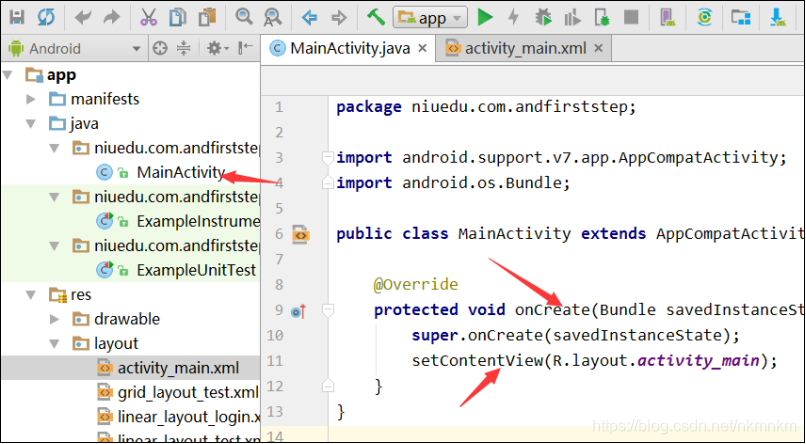Click the fold end marker at line 12

[x=327, y=386]
